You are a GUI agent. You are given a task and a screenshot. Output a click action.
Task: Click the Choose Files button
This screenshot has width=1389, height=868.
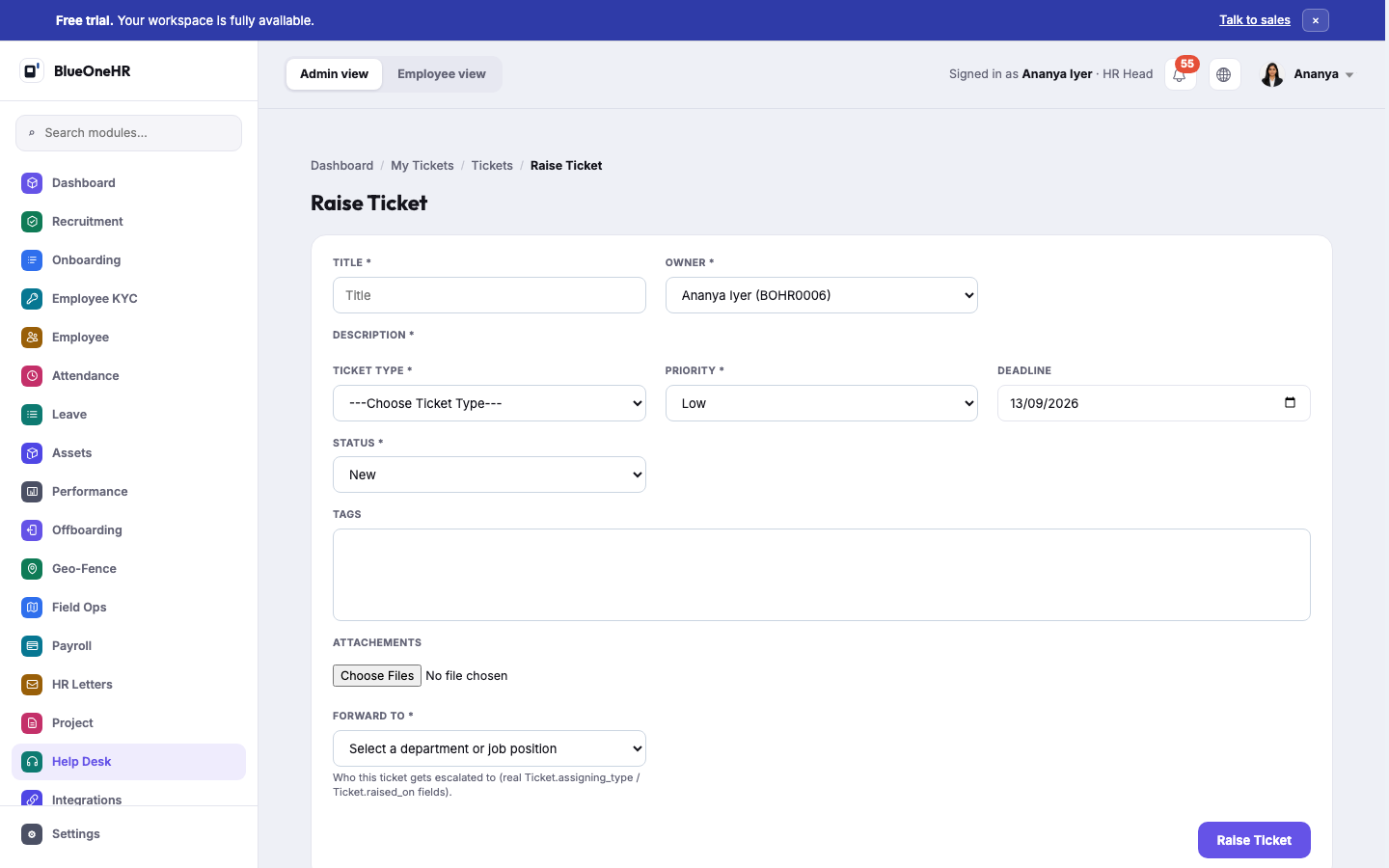point(377,675)
